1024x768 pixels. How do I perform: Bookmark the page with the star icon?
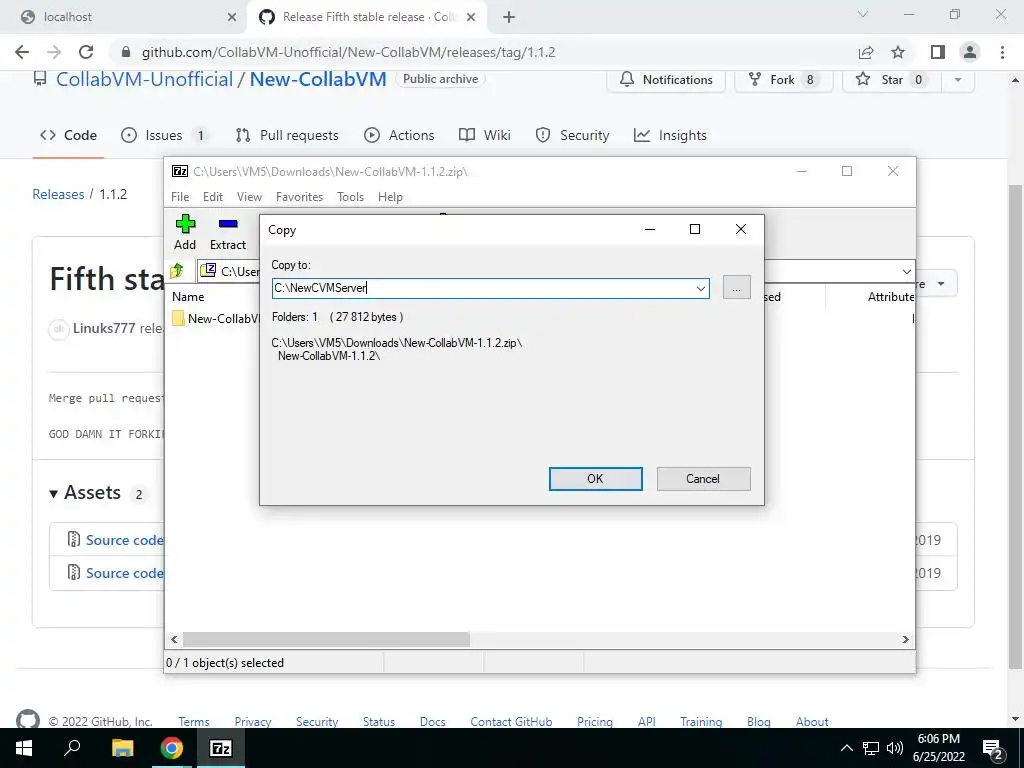pos(898,52)
